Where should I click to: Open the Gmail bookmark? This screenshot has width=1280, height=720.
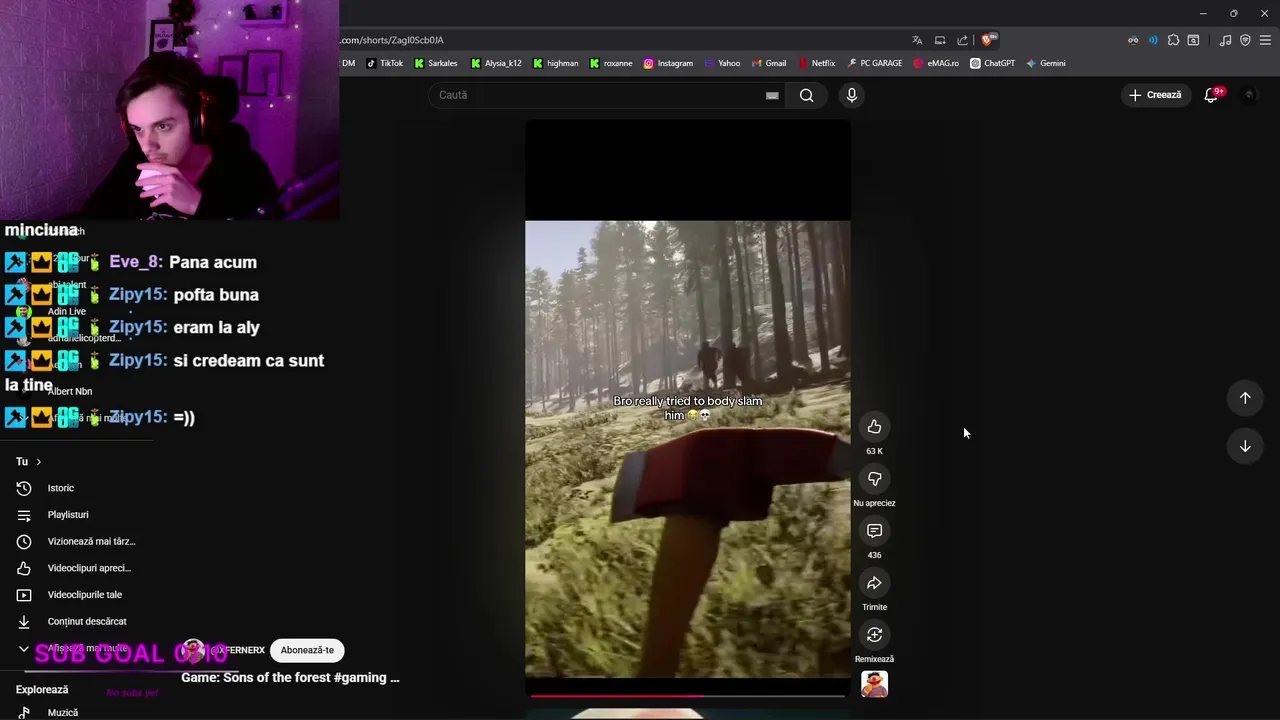pos(769,63)
